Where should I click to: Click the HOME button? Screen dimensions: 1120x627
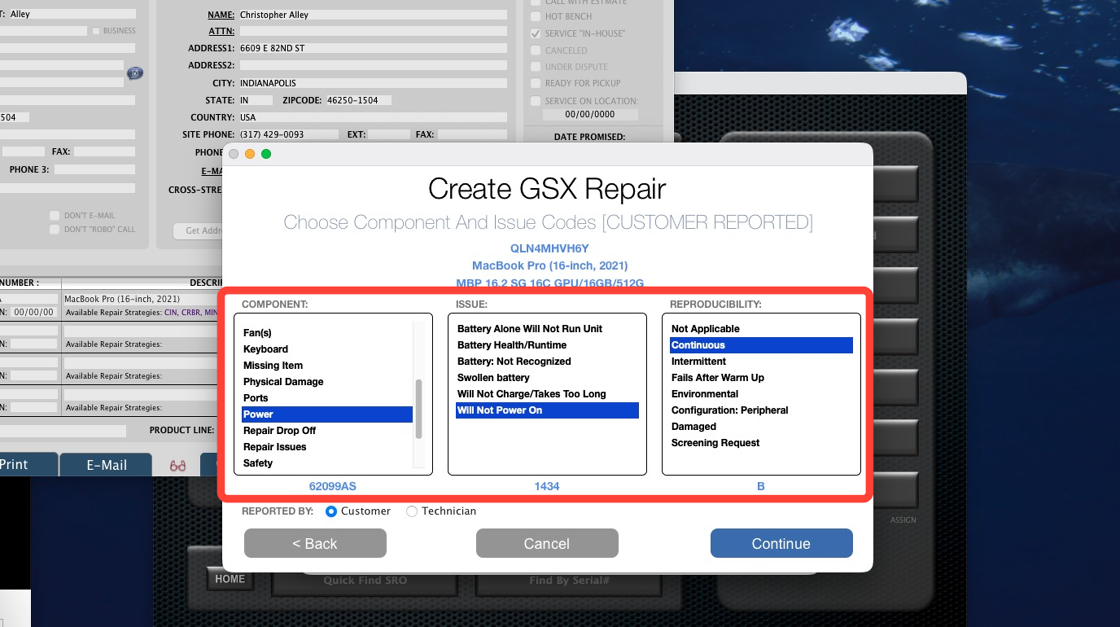[x=229, y=579]
